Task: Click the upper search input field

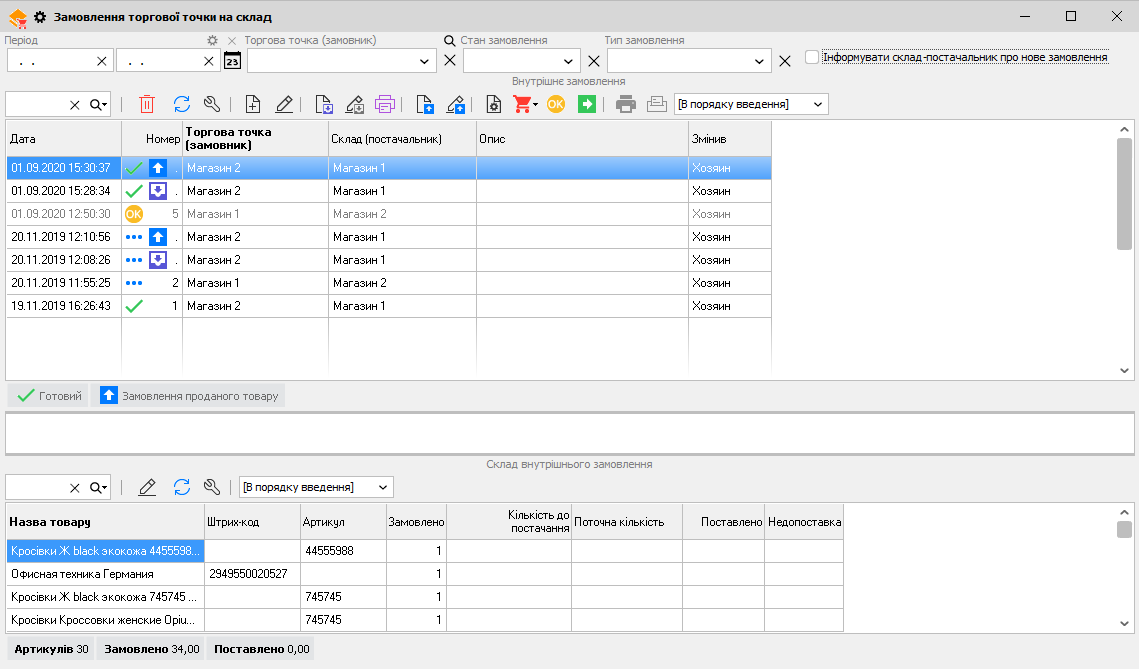Action: 36,104
